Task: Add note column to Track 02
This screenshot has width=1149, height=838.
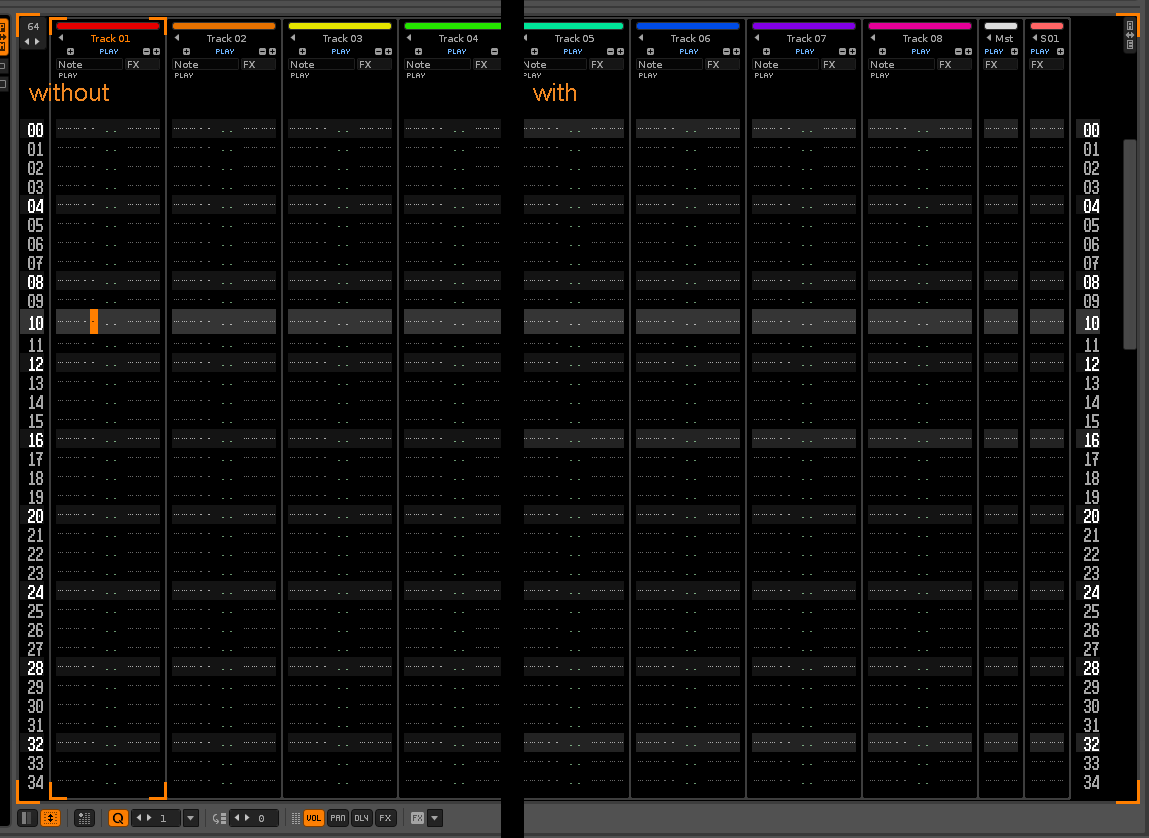Action: (186, 51)
